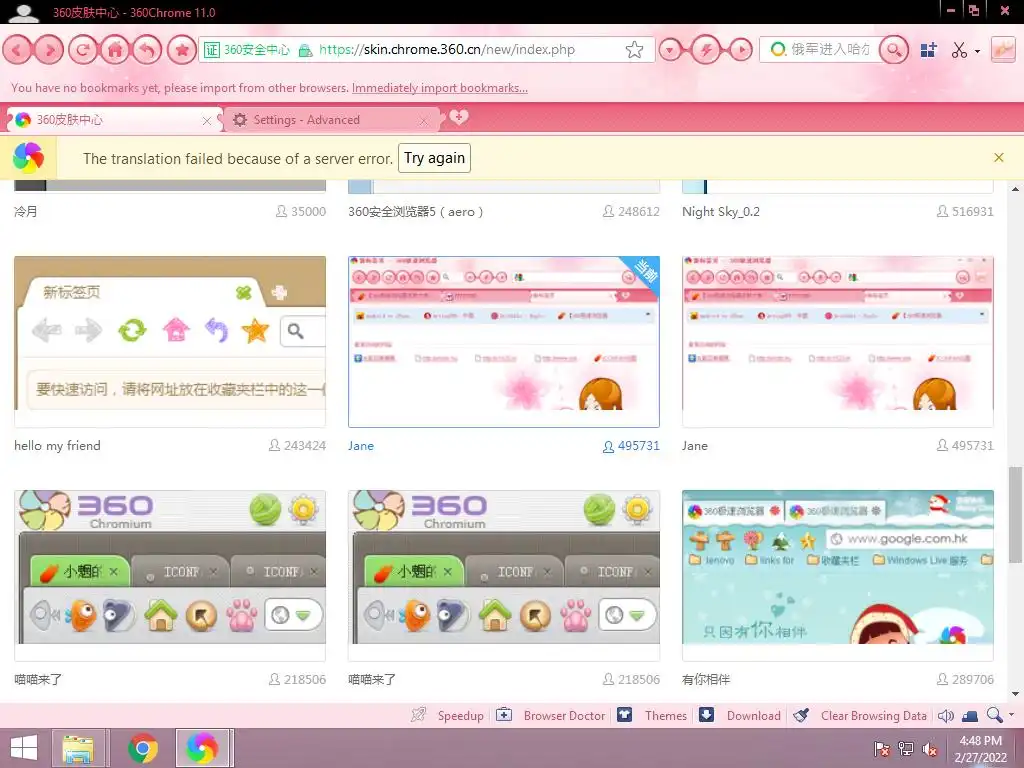Click the muted volume tray icon

pyautogui.click(x=930, y=749)
